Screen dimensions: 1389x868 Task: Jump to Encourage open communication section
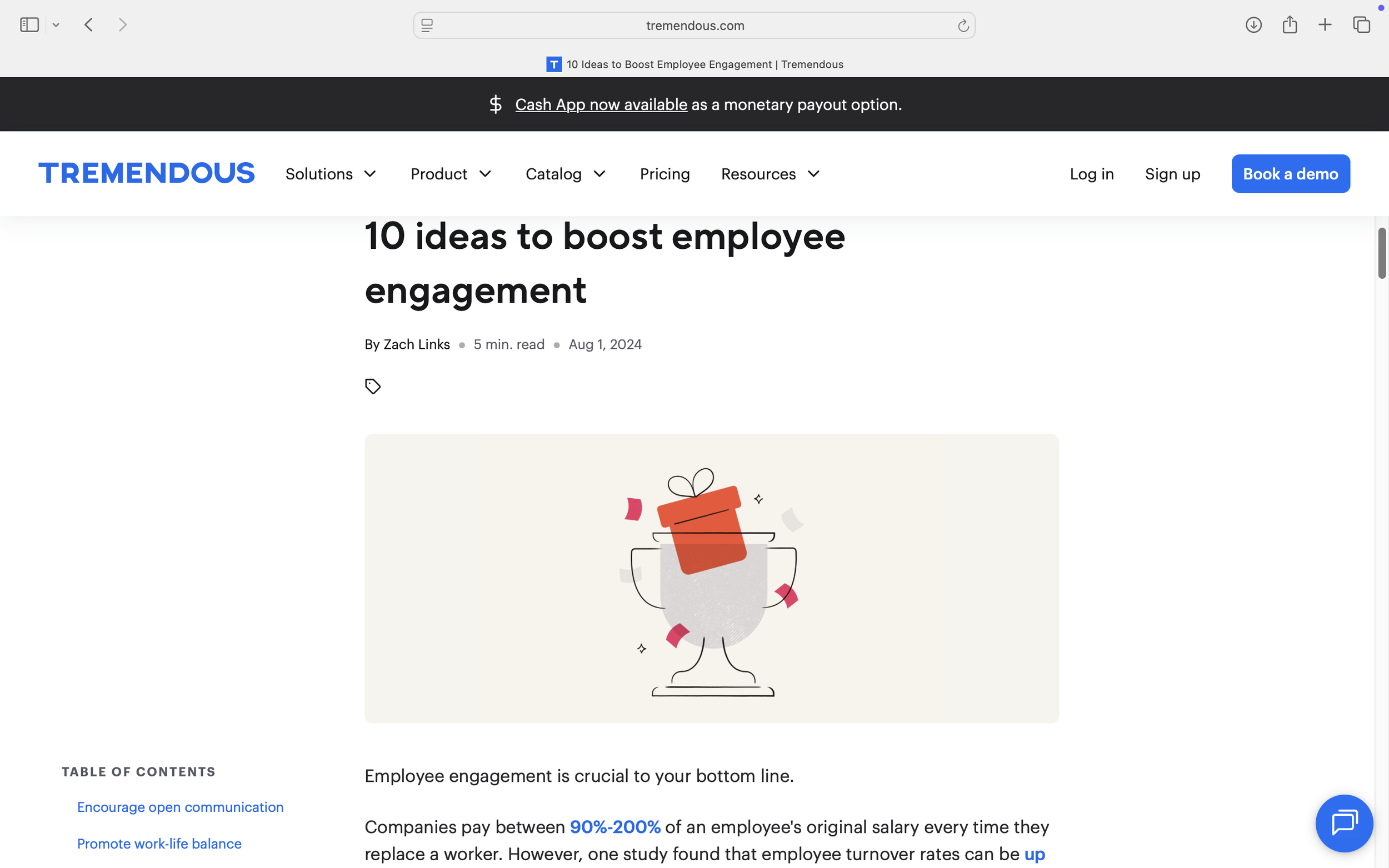point(181,807)
